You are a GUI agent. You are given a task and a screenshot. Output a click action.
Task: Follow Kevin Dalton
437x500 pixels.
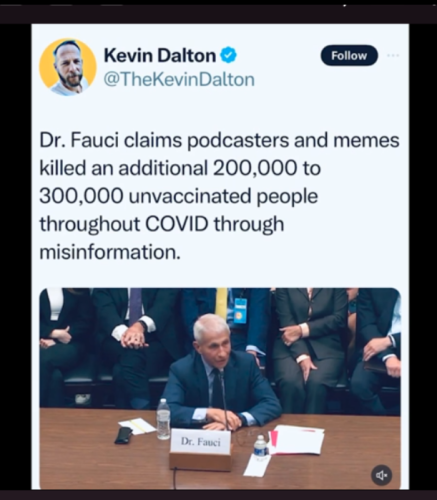click(349, 55)
